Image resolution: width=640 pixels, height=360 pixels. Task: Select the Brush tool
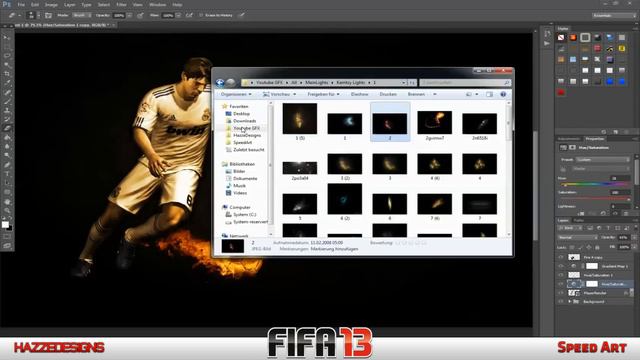coord(7,101)
